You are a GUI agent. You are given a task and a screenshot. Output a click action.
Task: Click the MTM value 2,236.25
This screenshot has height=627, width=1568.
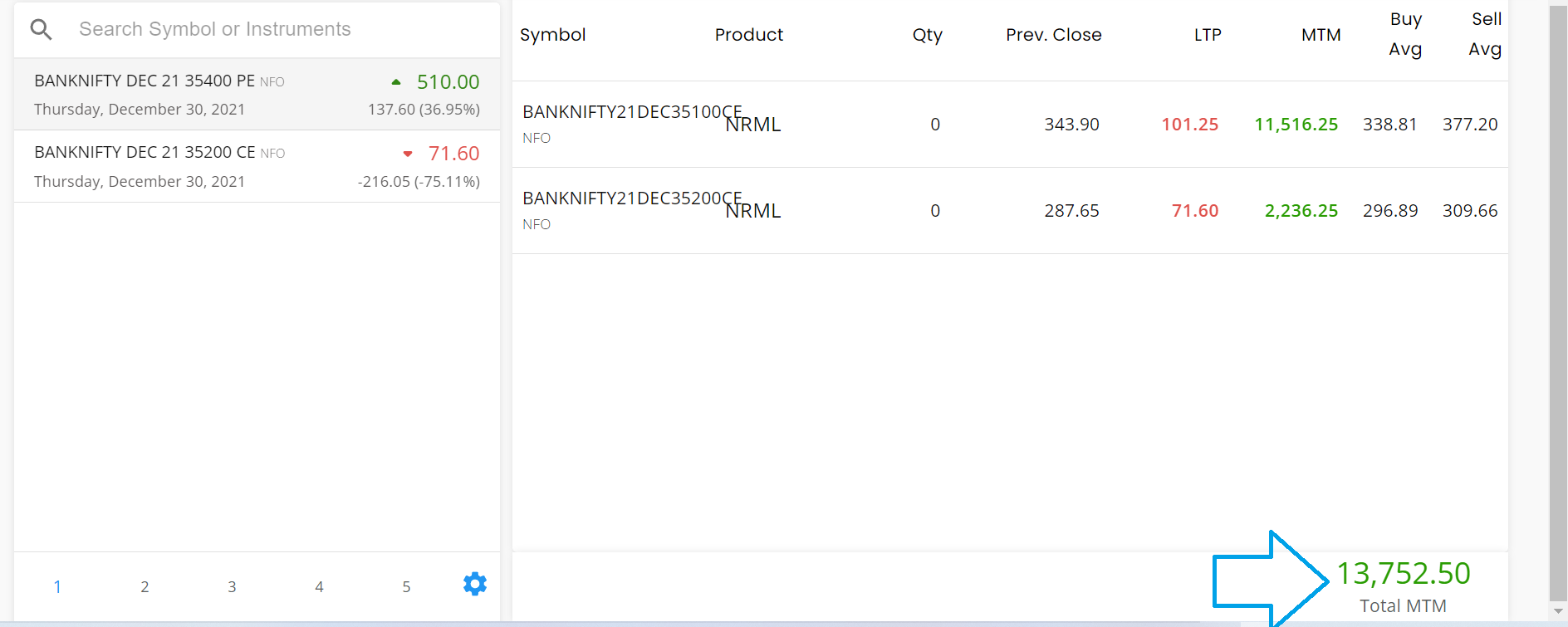pos(1301,211)
